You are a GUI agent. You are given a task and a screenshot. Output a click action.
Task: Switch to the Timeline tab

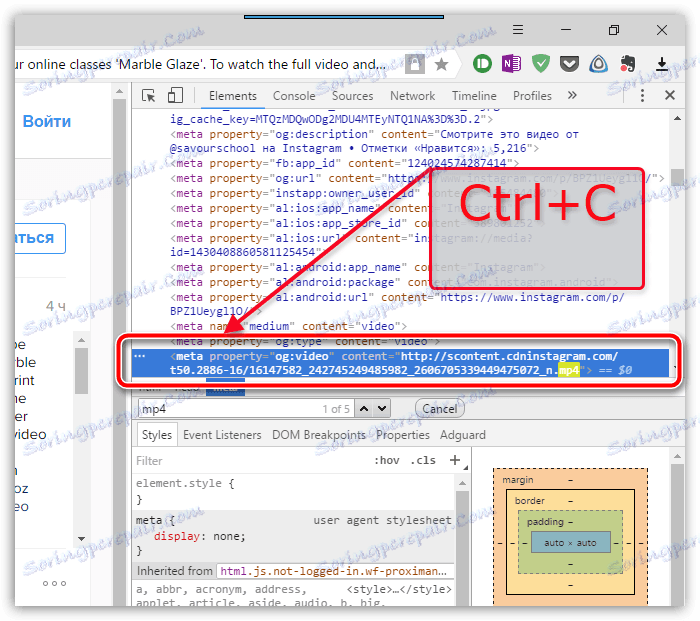coord(474,96)
